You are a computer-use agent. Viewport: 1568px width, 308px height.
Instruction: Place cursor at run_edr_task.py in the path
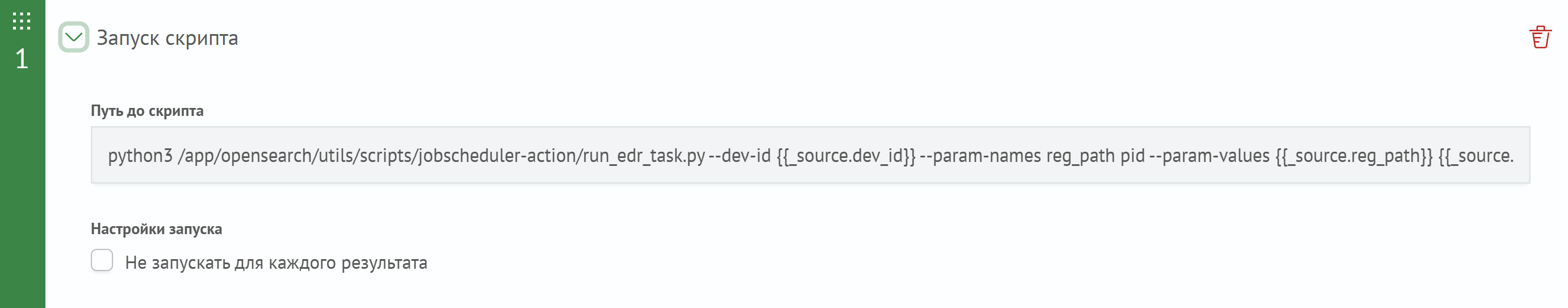coord(644,156)
